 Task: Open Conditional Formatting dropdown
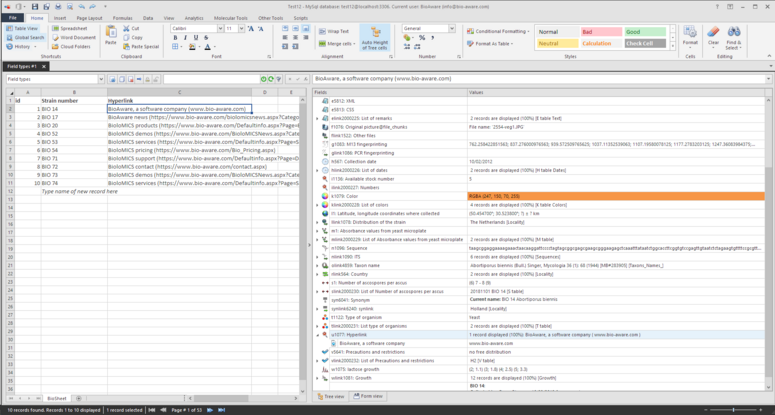pyautogui.click(x=498, y=31)
